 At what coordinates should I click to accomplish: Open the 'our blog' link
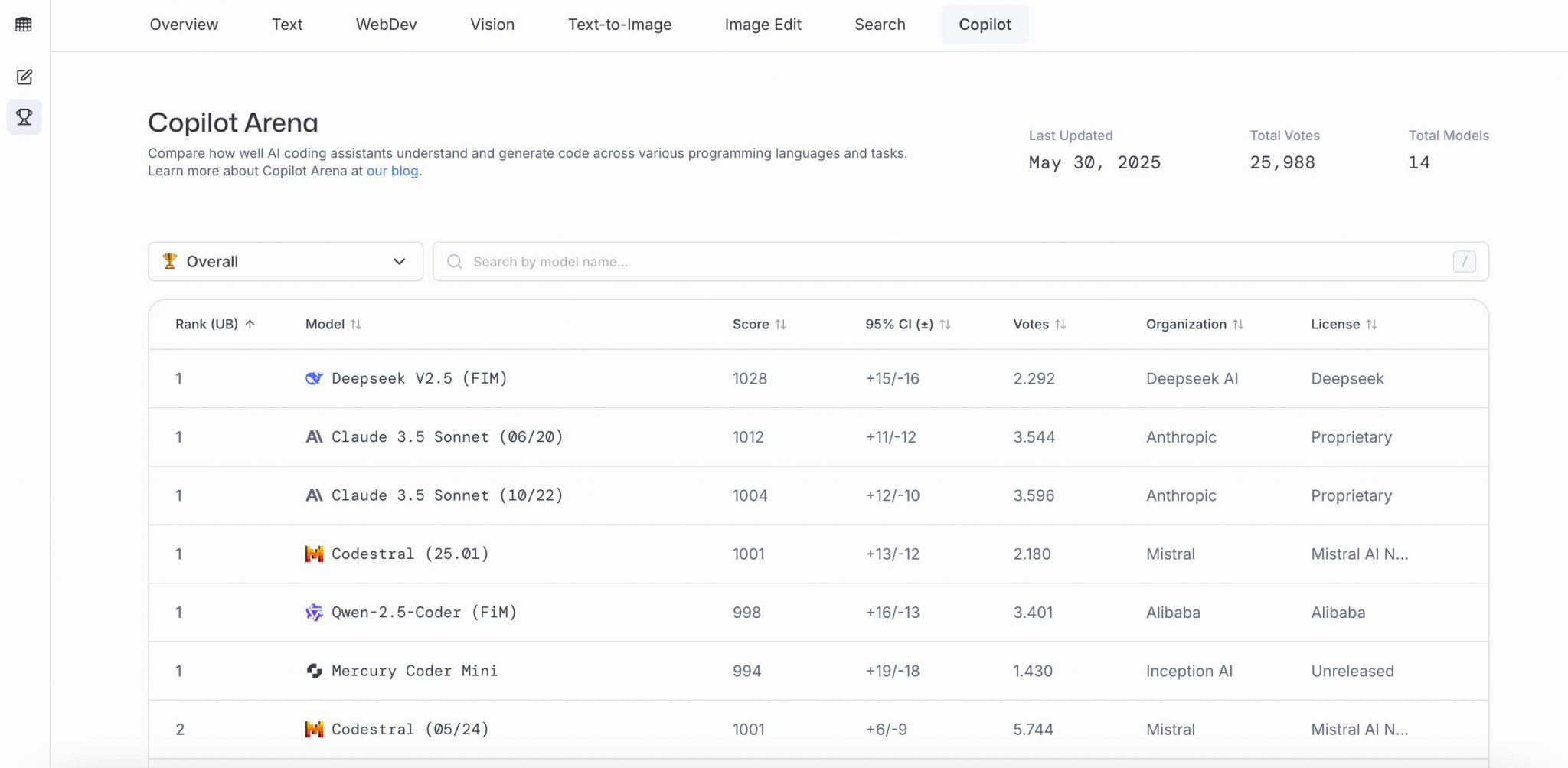[x=392, y=171]
